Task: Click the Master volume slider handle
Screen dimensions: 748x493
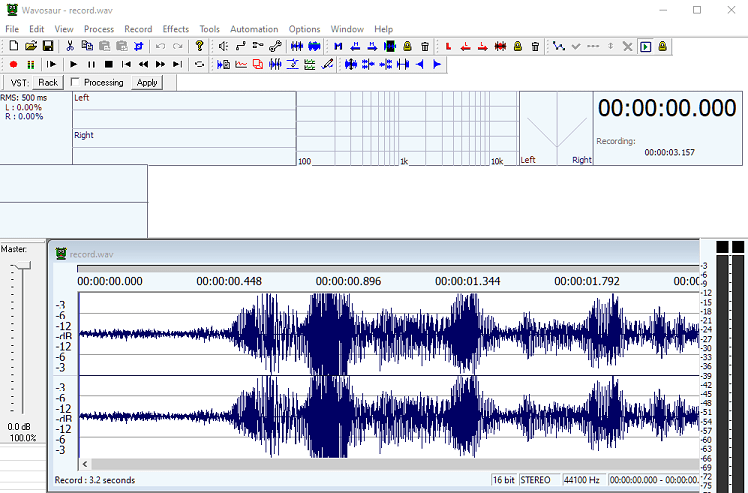Action: point(21,265)
